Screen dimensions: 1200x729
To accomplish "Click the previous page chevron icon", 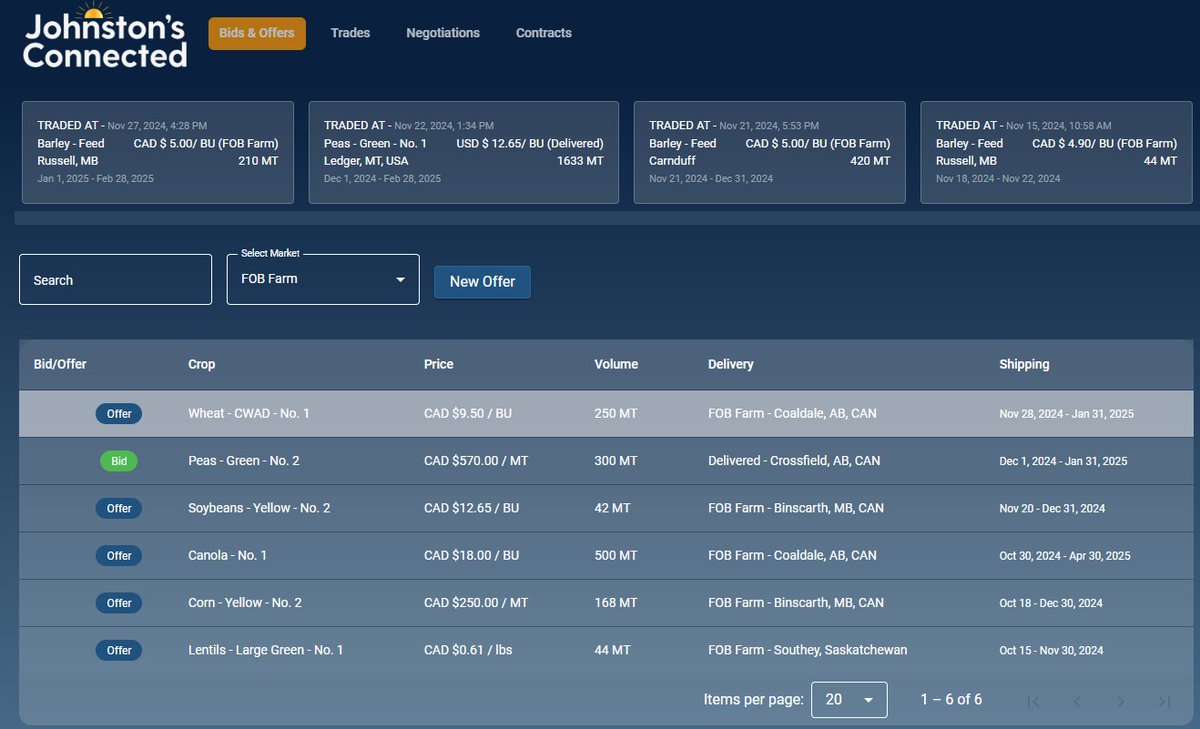I will (x=1077, y=700).
